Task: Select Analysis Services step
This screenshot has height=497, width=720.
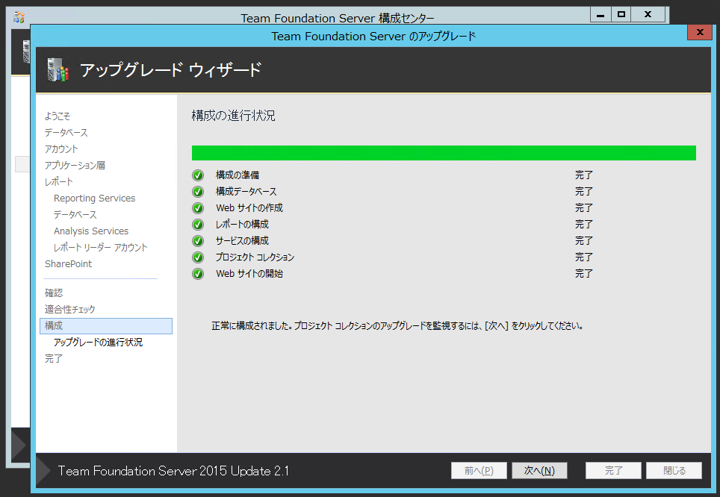Action: (91, 231)
